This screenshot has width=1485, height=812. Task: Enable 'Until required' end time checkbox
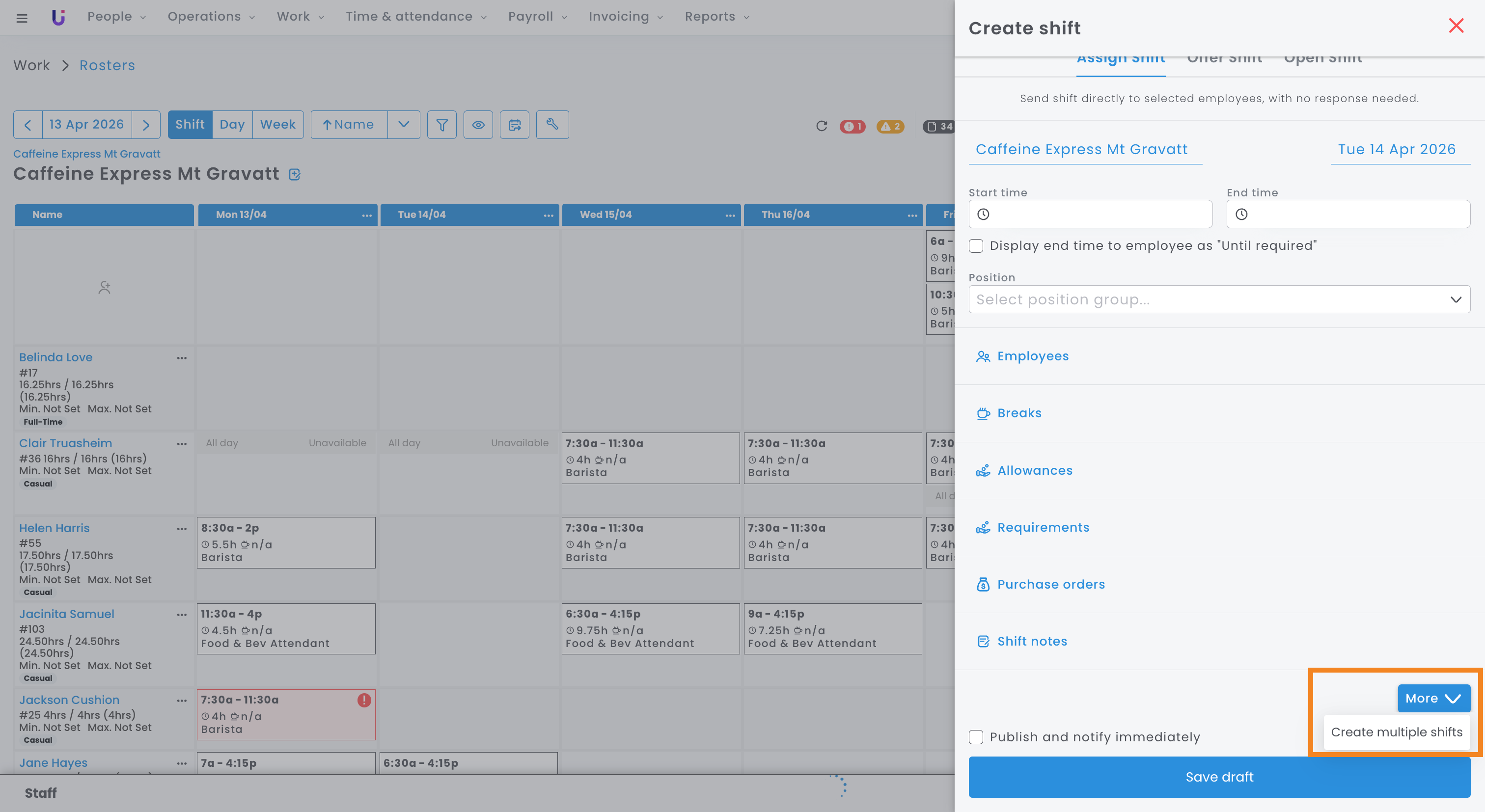(x=976, y=246)
